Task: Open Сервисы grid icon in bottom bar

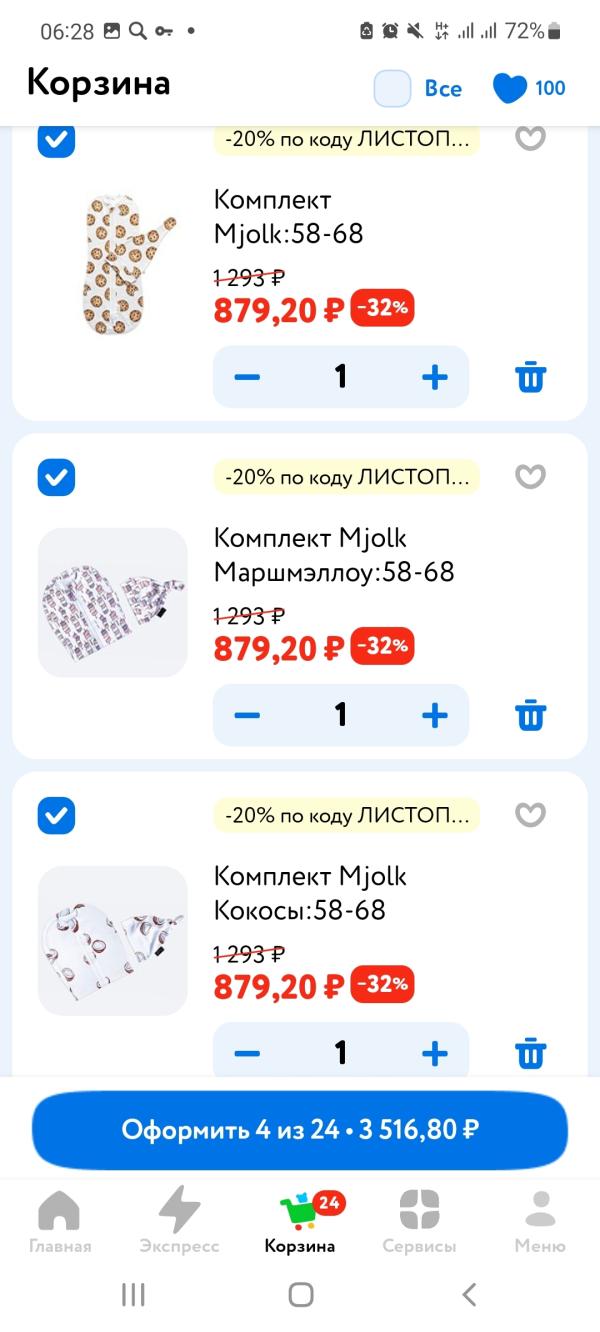Action: click(x=419, y=1221)
